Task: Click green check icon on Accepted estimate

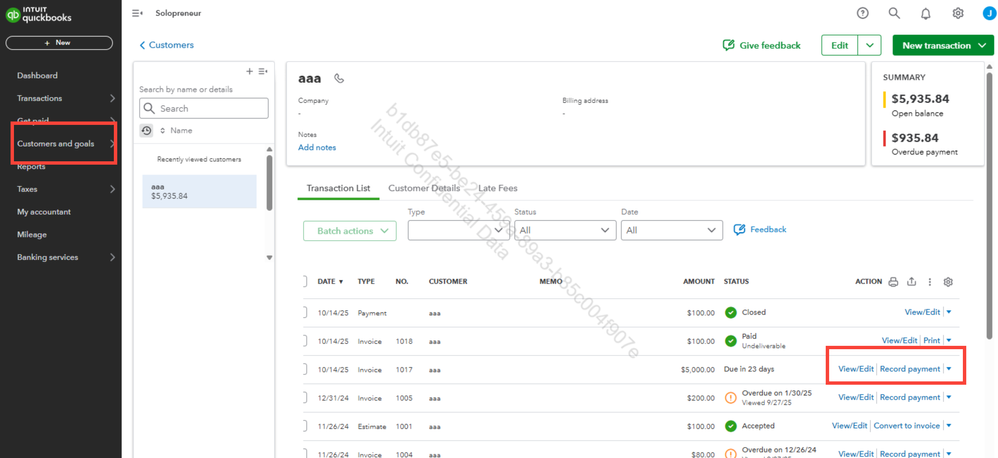Action: pos(731,426)
